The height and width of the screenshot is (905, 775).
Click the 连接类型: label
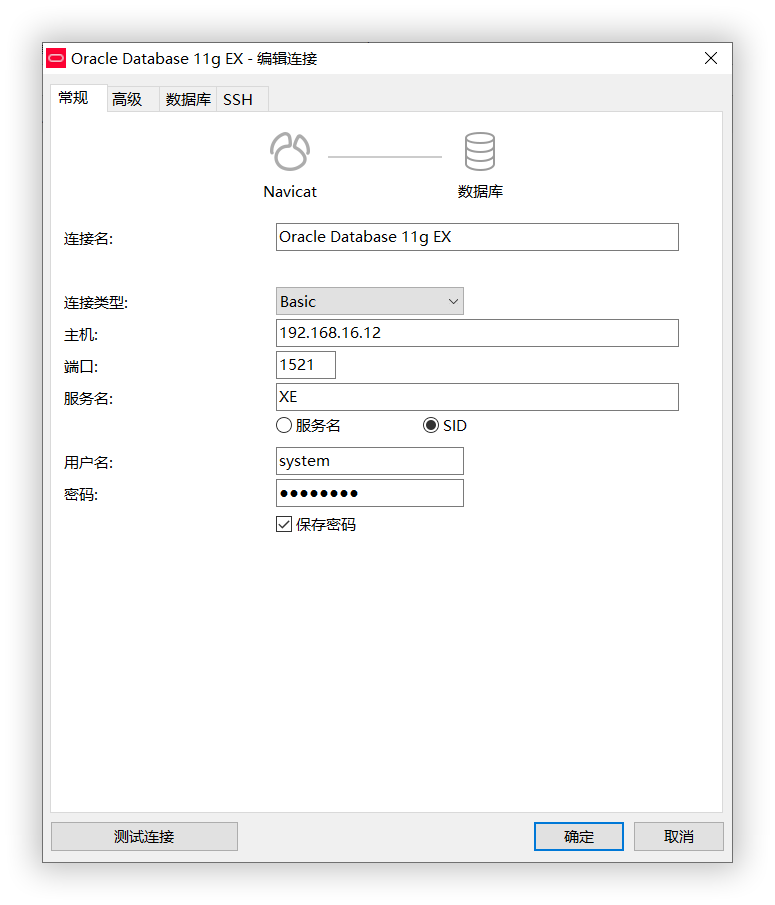(96, 302)
